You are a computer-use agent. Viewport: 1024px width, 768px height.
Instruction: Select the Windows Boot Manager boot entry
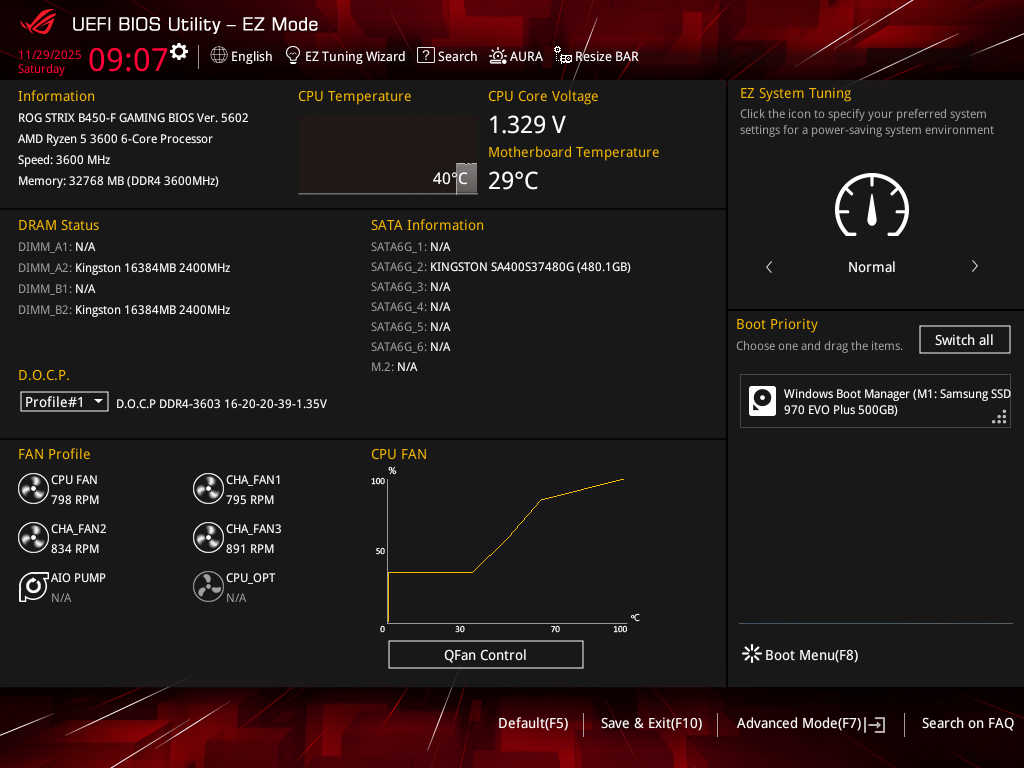tap(875, 401)
